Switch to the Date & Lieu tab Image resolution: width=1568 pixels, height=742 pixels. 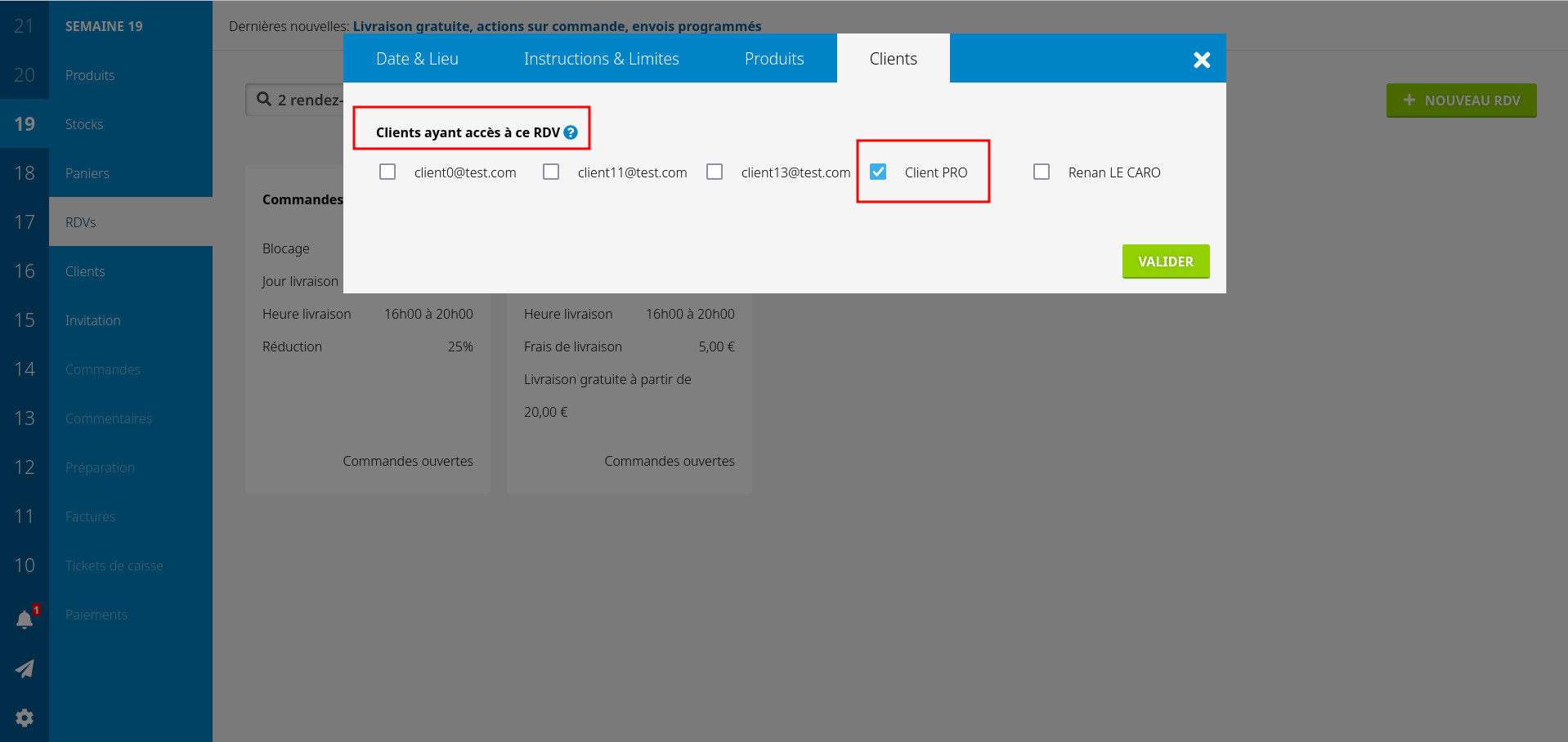coord(417,59)
